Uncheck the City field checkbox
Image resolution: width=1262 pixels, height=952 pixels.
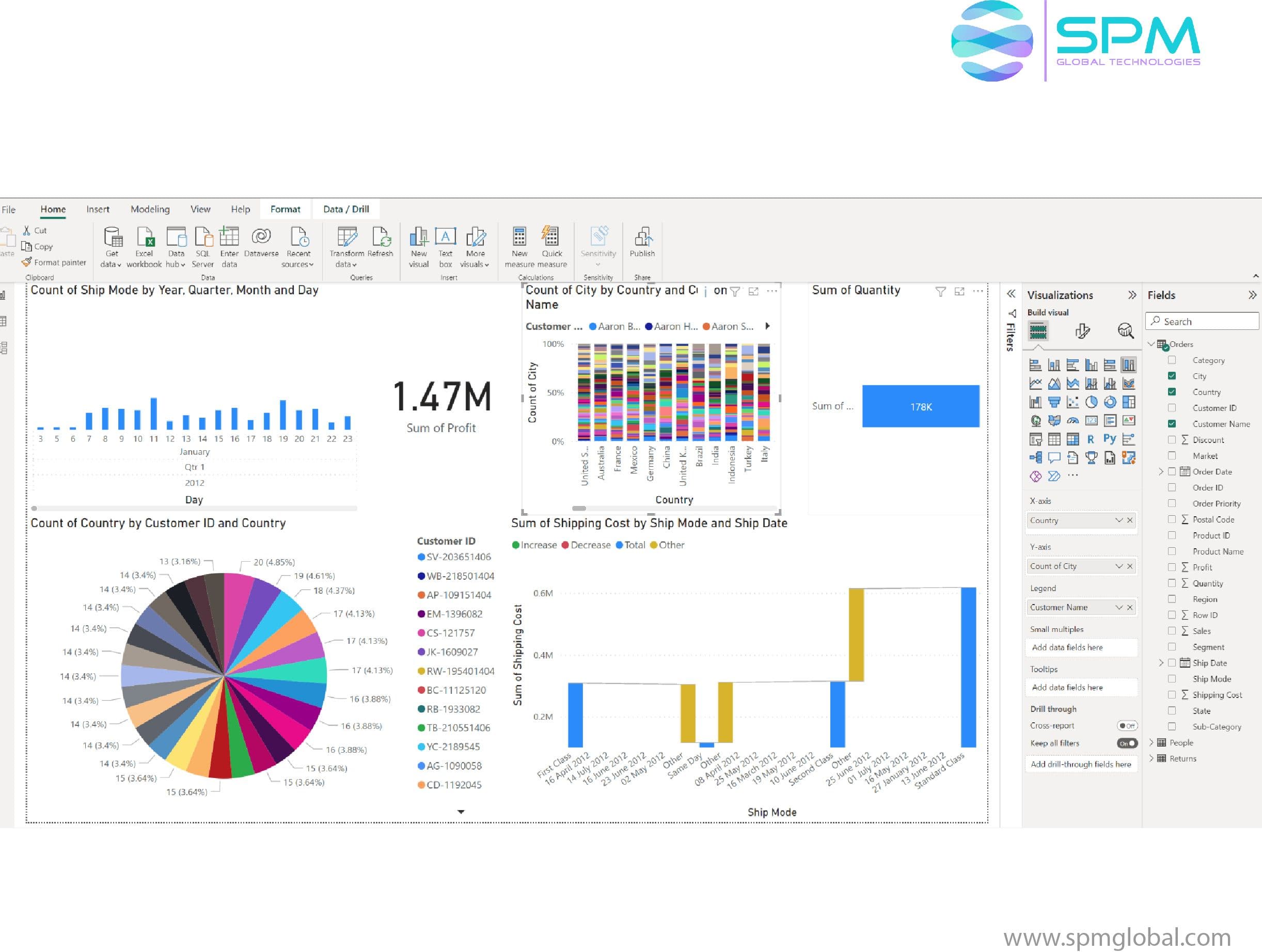pos(1172,376)
